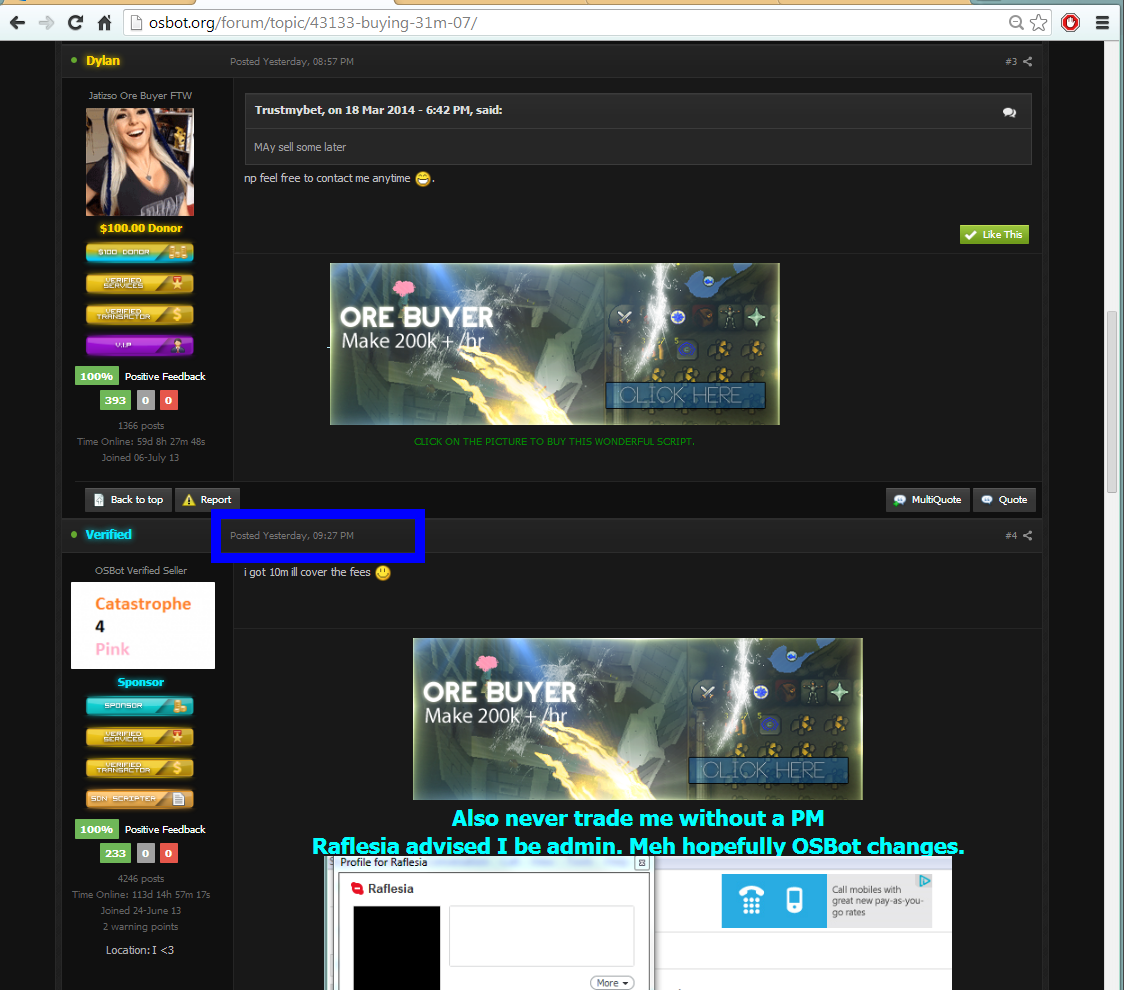1124x990 pixels.
Task: View Dylan's negative feedback count
Action: click(168, 400)
